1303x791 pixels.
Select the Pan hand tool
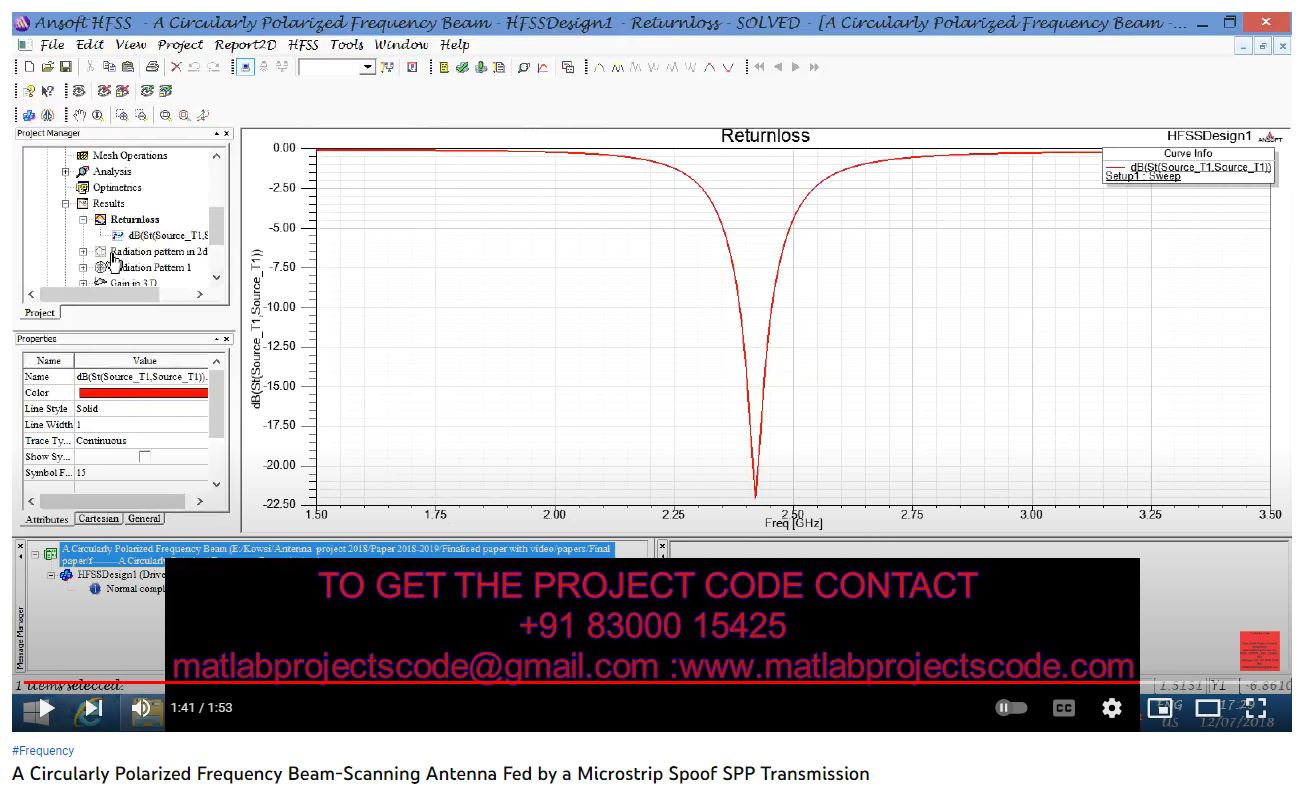(80, 115)
